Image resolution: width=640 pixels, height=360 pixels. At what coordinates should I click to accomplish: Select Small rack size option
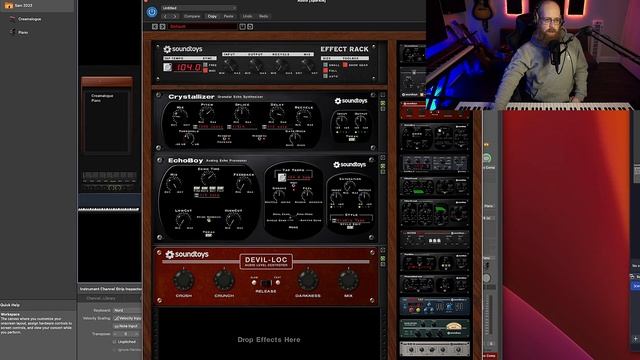tap(325, 65)
